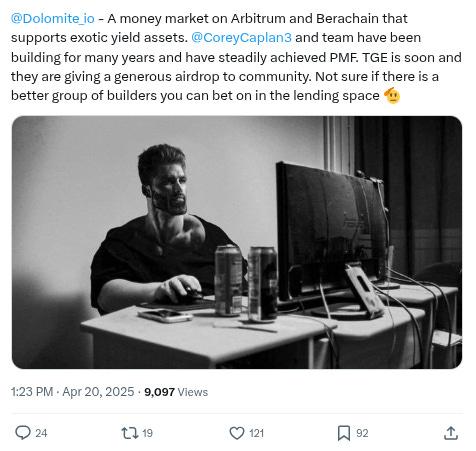The width and height of the screenshot is (476, 451).
Task: Click the bookmark count number 92
Action: pos(362,433)
